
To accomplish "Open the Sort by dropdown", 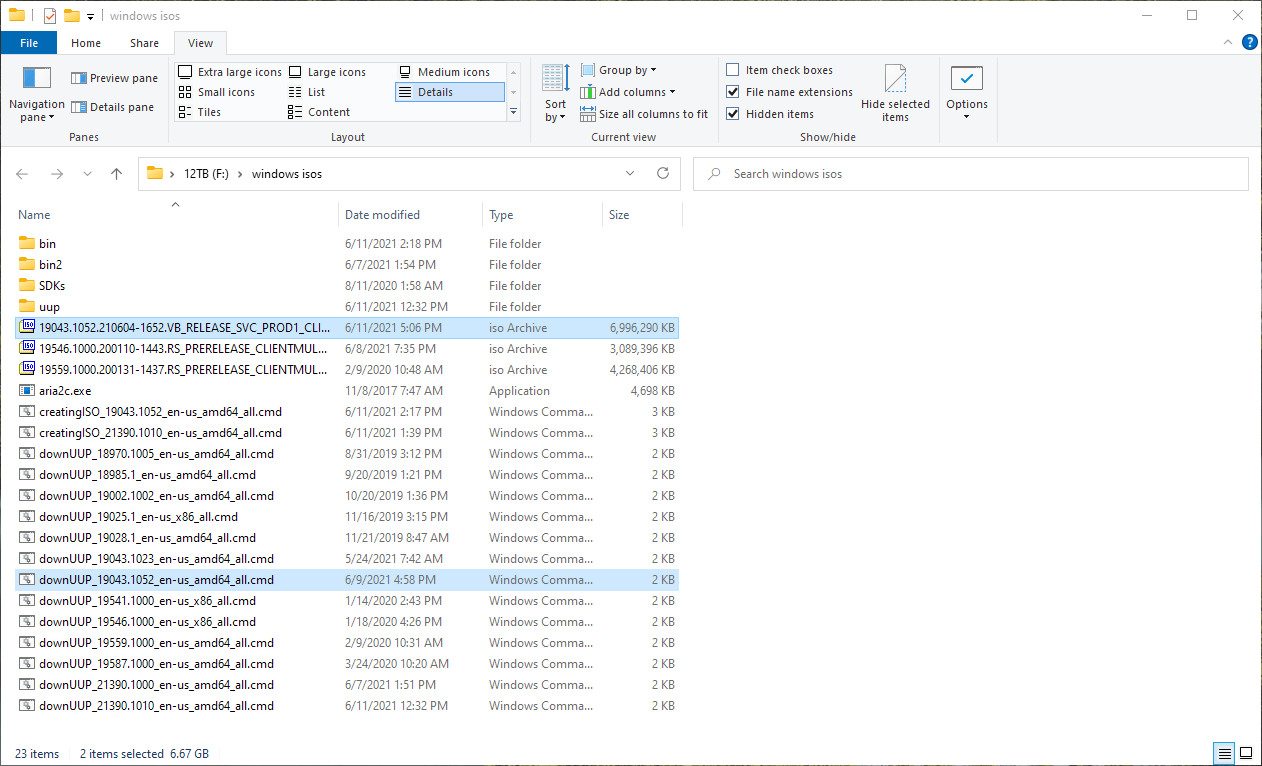I will pyautogui.click(x=555, y=92).
